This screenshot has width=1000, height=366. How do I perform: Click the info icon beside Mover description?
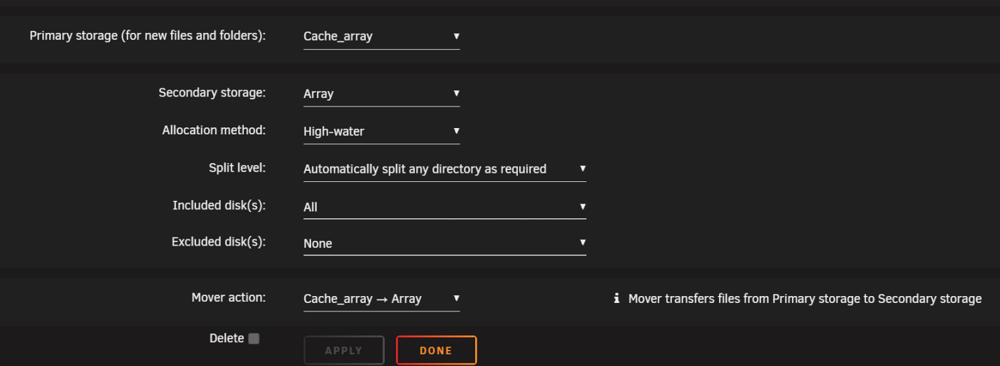pyautogui.click(x=616, y=298)
